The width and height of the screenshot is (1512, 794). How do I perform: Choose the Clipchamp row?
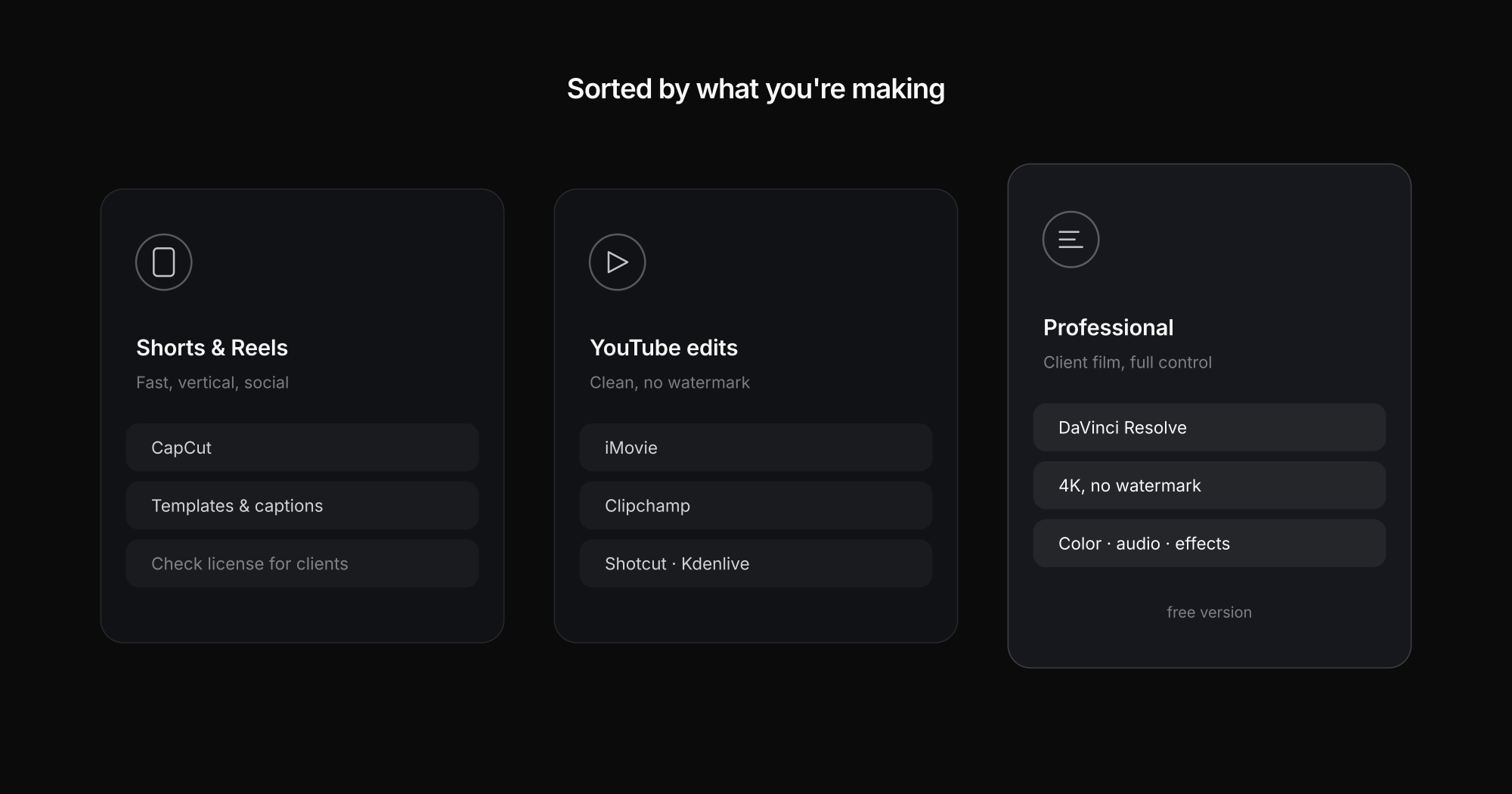[756, 506]
